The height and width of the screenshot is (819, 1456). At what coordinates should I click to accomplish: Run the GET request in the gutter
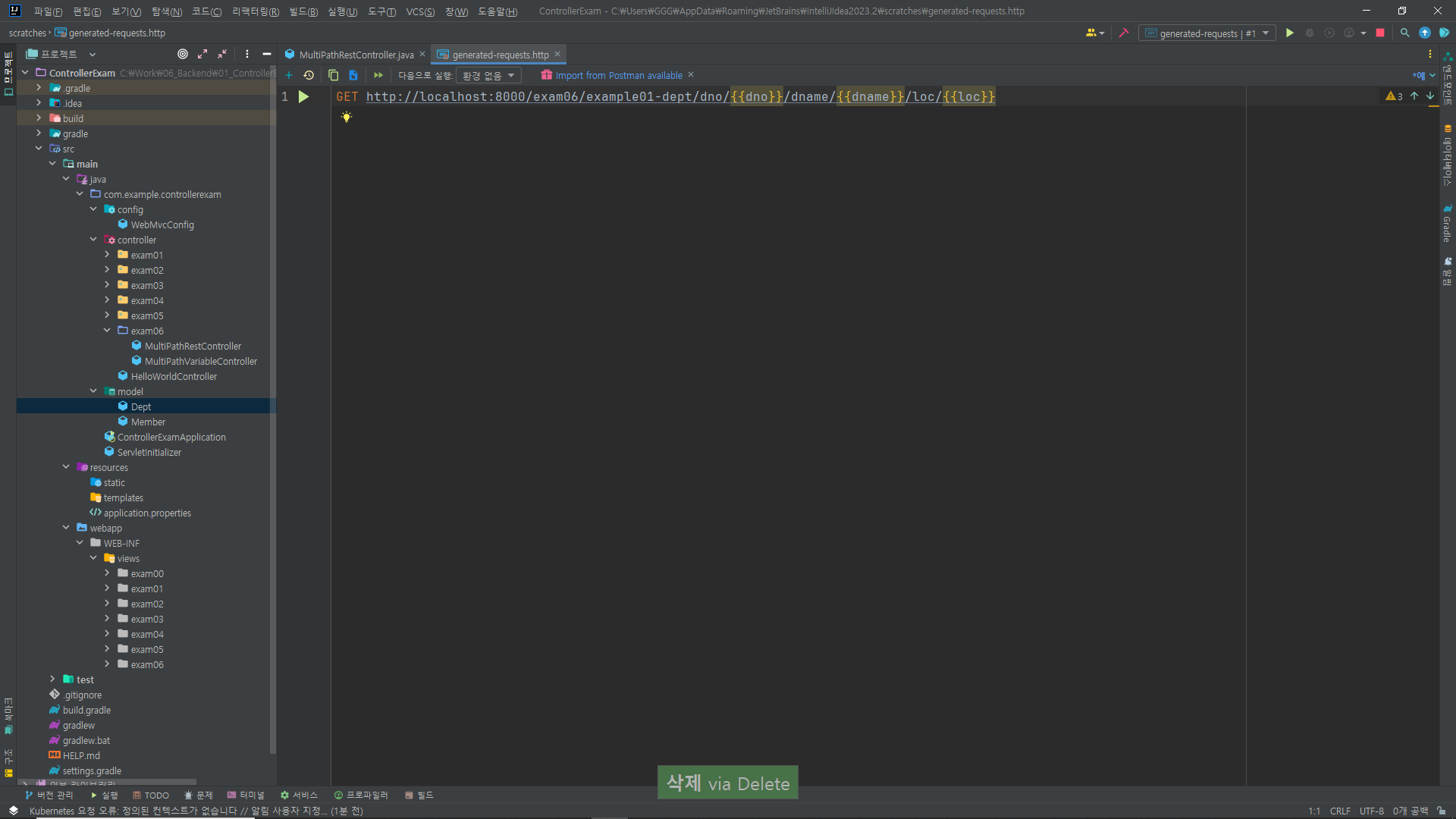(303, 97)
